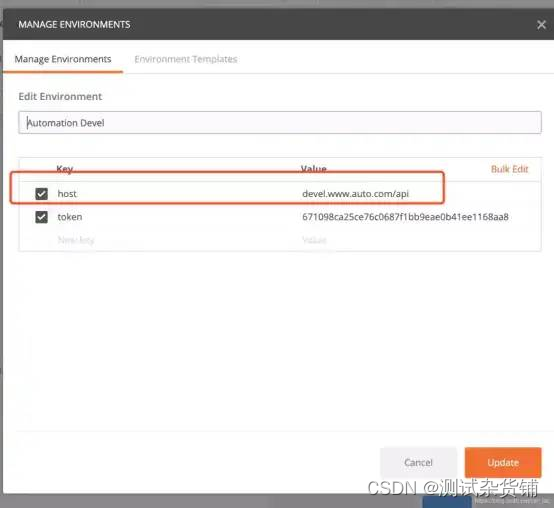Screen dimensions: 554x508
Task: Click the New key placeholder field
Action: pyautogui.click(x=76, y=240)
